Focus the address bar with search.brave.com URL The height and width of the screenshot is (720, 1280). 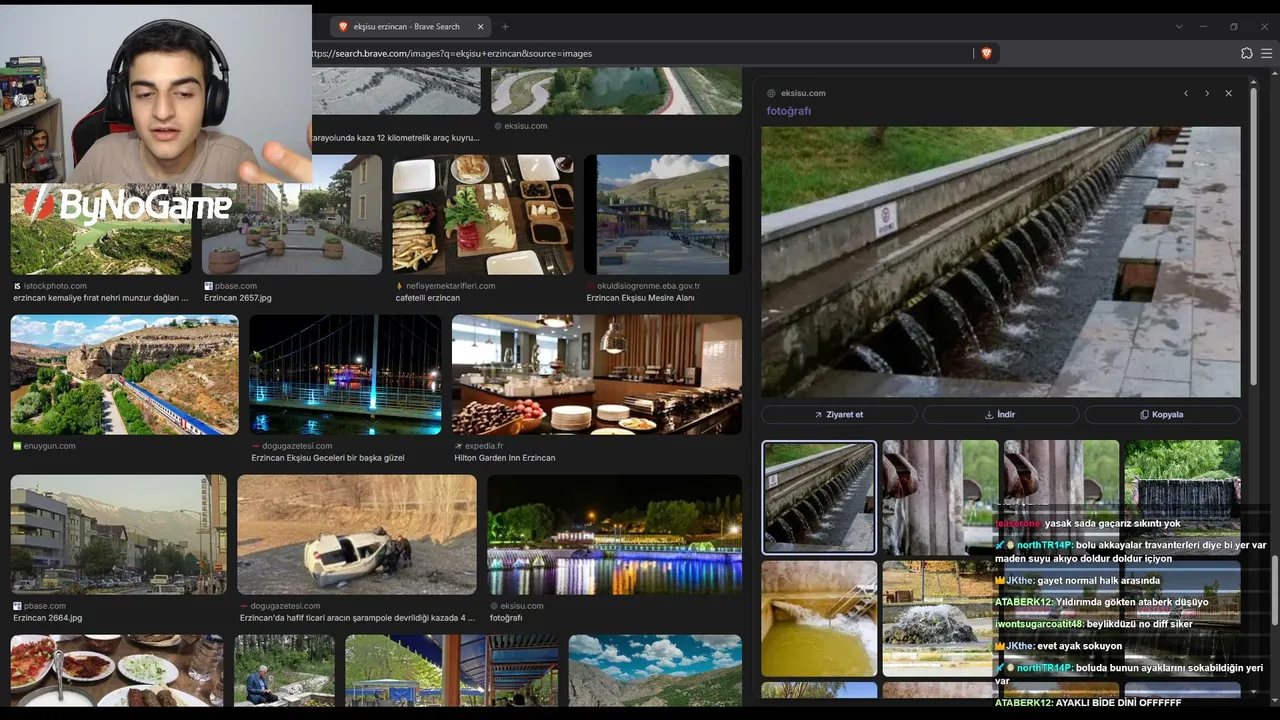[640, 53]
